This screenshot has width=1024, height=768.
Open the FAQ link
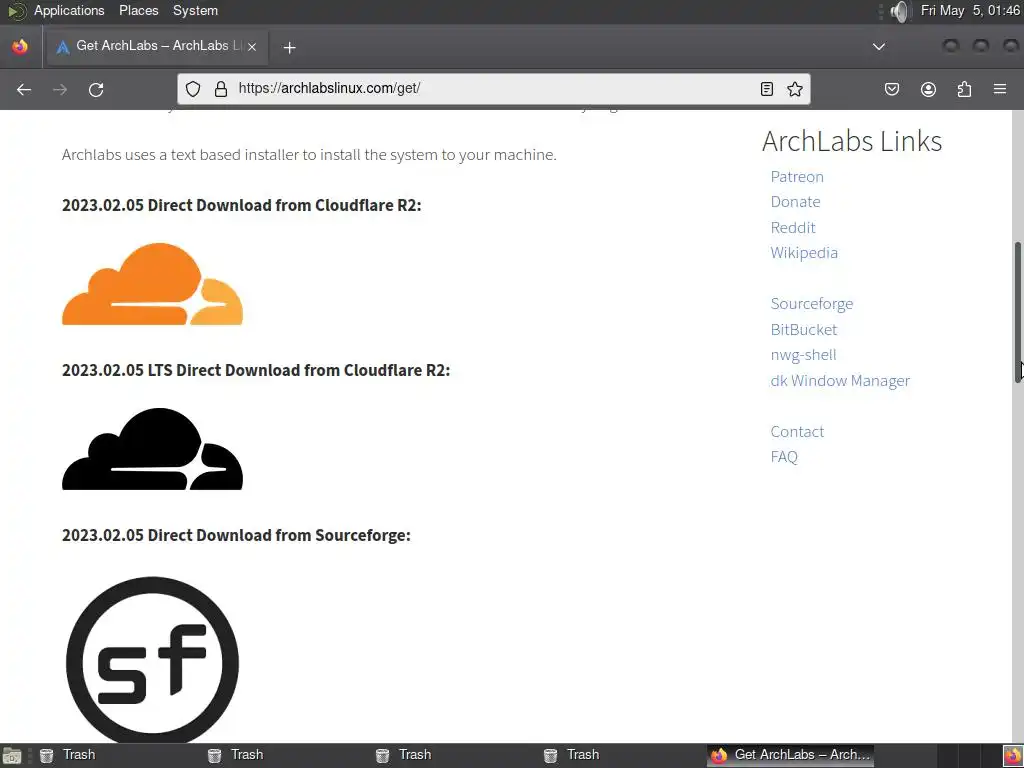[x=784, y=457]
